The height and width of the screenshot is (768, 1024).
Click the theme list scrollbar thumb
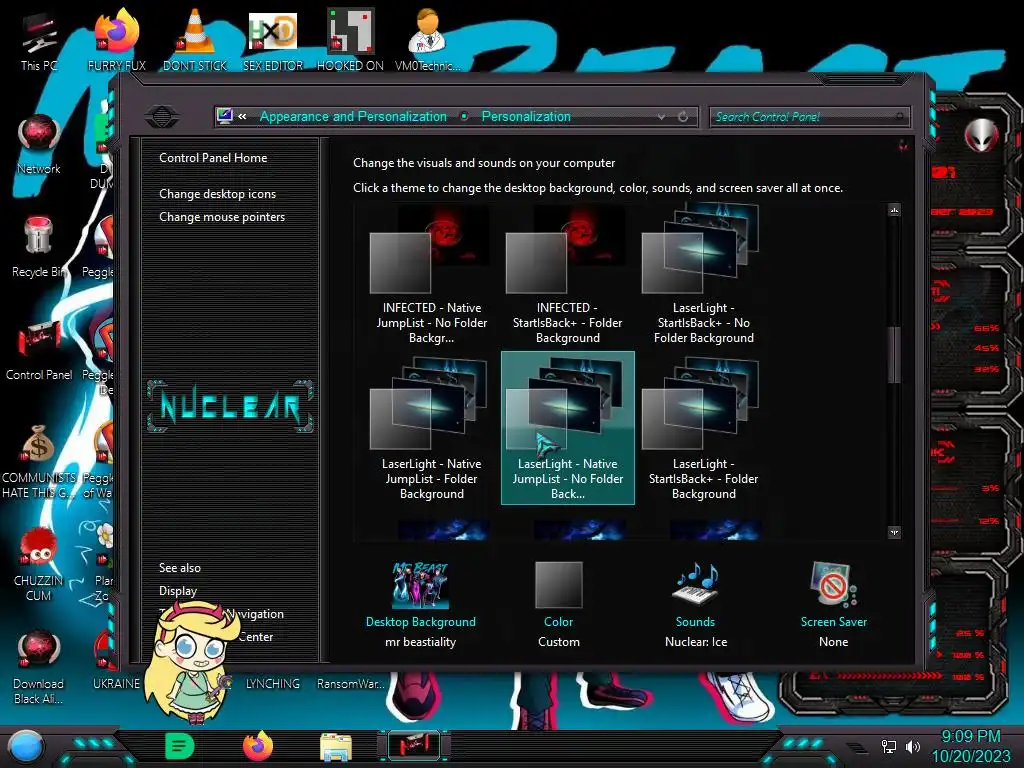pyautogui.click(x=894, y=355)
